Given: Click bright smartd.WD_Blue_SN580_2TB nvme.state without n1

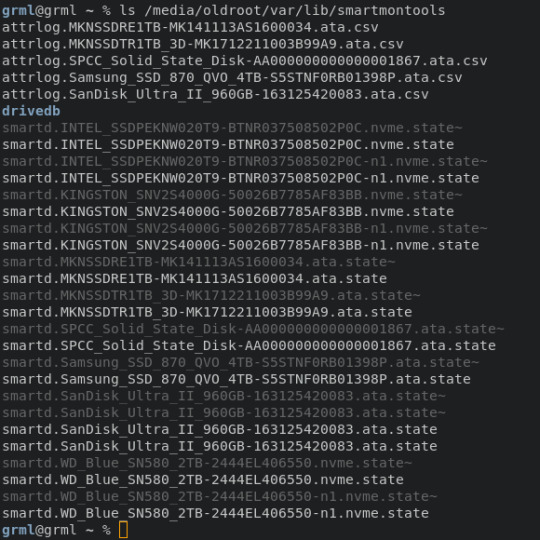Looking at the screenshot, I should [202, 480].
